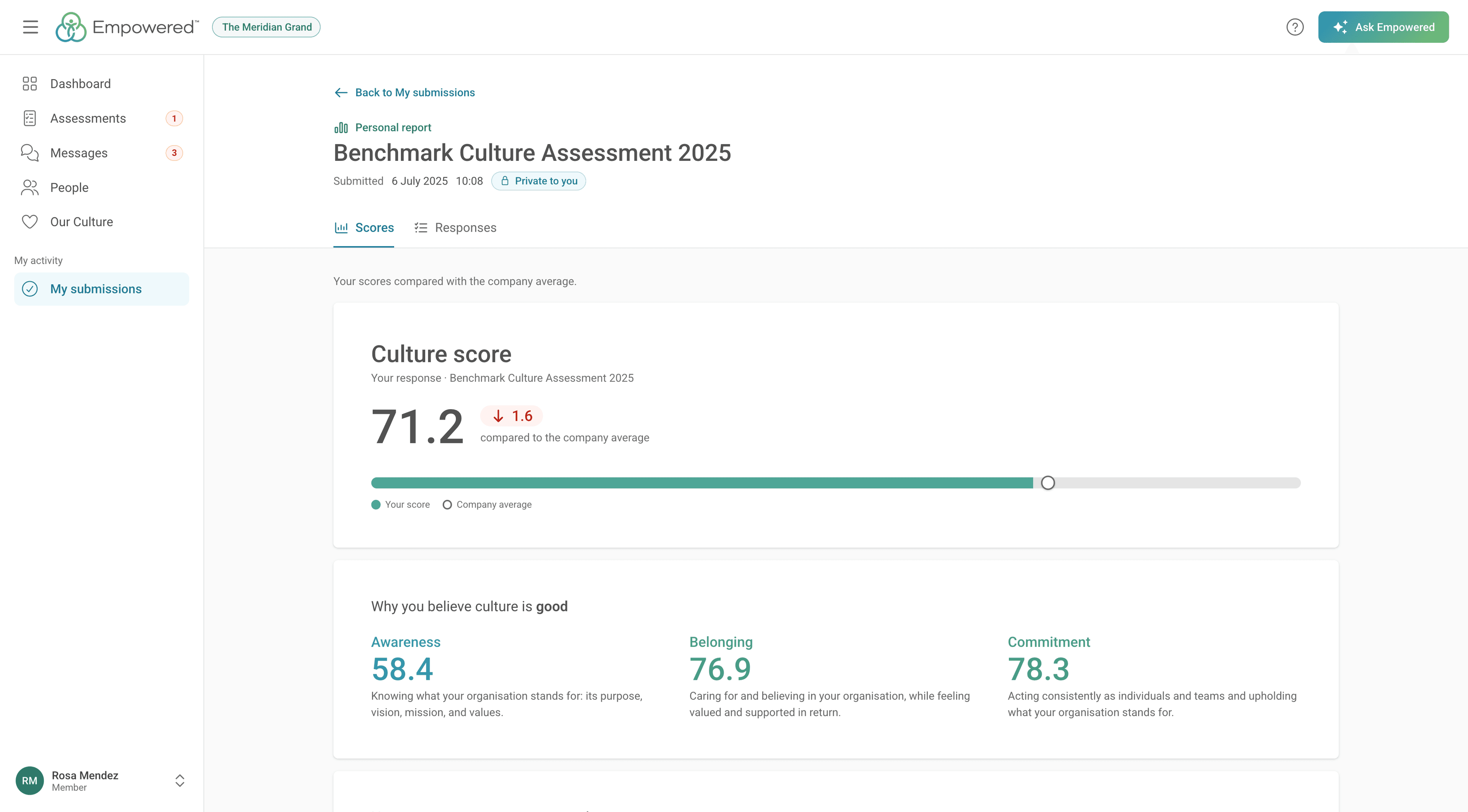Image resolution: width=1468 pixels, height=812 pixels.
Task: Click the company average marker on score bar
Action: [1047, 483]
